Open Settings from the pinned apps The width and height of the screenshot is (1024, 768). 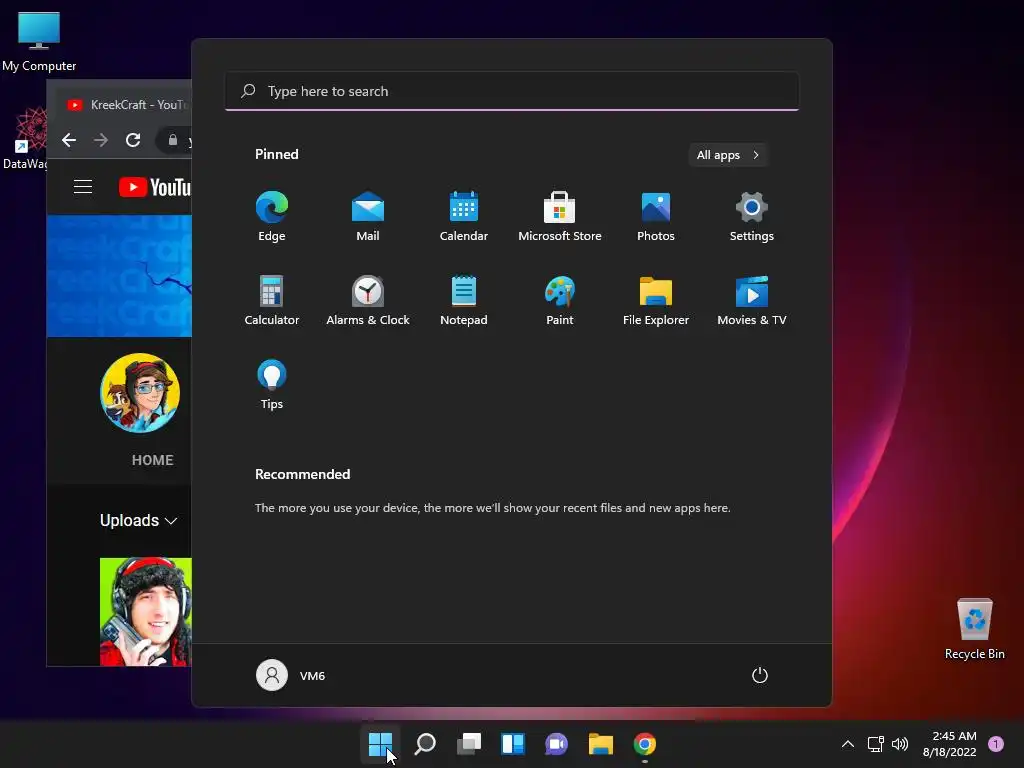pos(752,216)
